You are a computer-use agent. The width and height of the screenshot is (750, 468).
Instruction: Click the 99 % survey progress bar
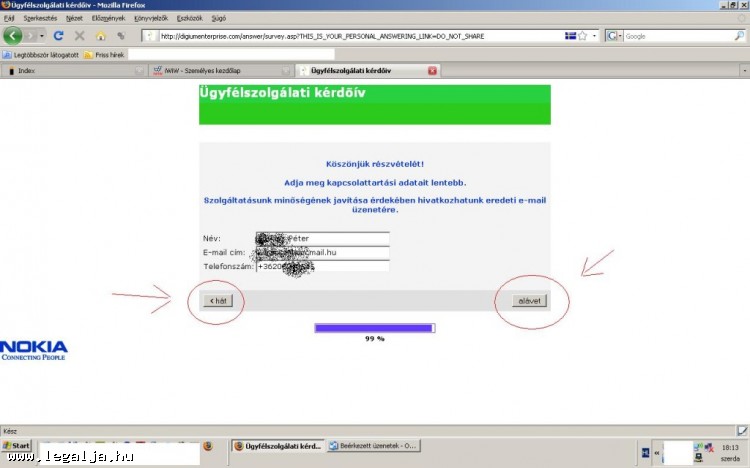(374, 327)
